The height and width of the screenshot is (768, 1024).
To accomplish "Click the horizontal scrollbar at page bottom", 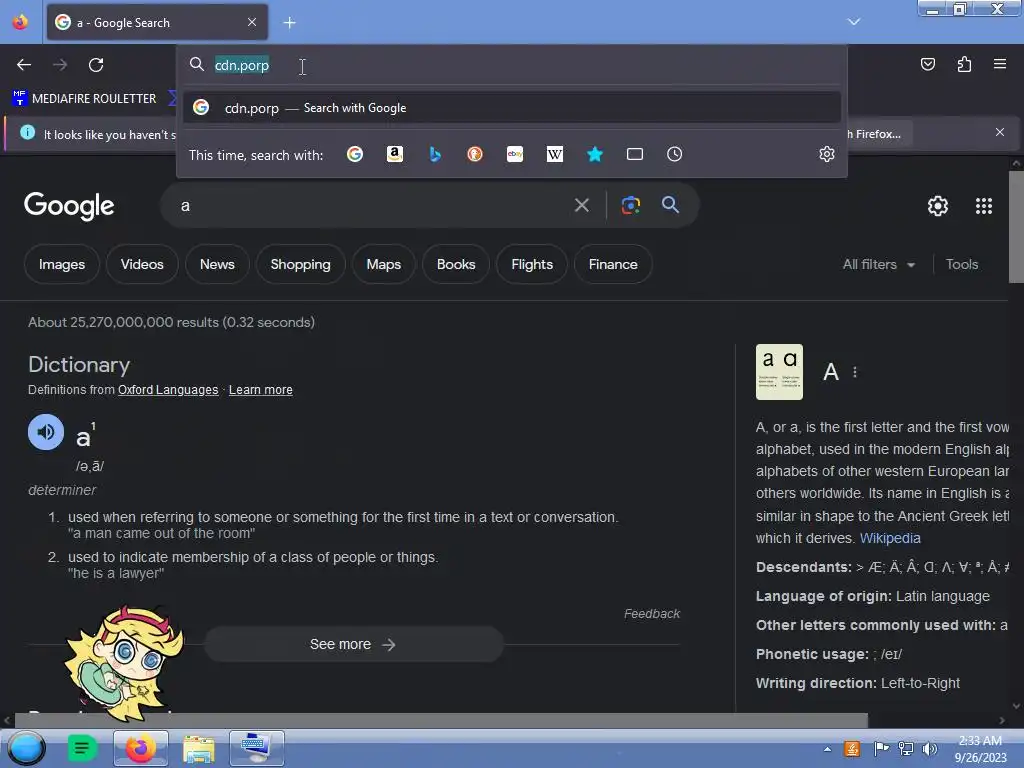I will [x=441, y=720].
